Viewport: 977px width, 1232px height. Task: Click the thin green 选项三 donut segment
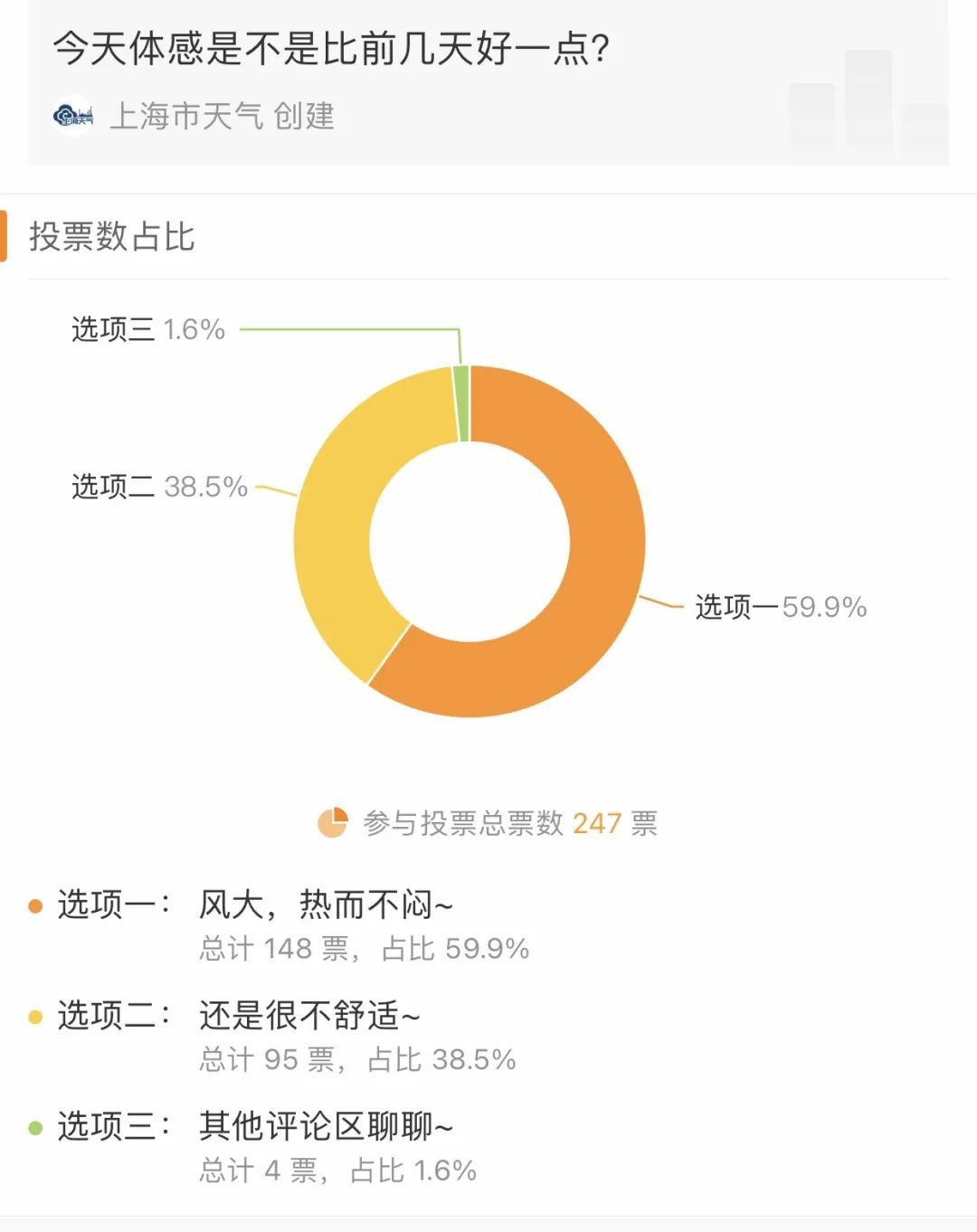tap(461, 403)
